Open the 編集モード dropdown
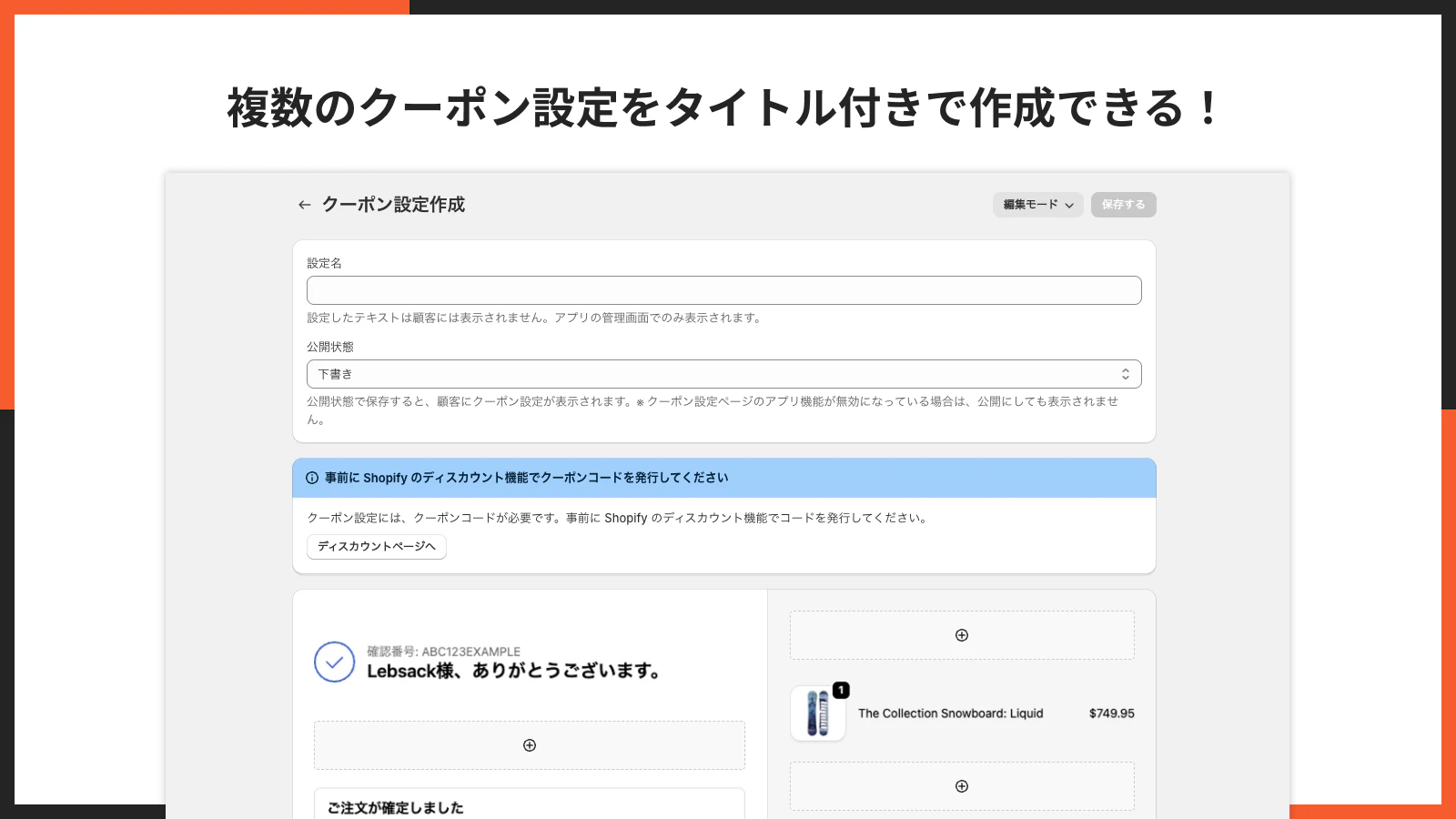Image resolution: width=1456 pixels, height=819 pixels. 1037,205
